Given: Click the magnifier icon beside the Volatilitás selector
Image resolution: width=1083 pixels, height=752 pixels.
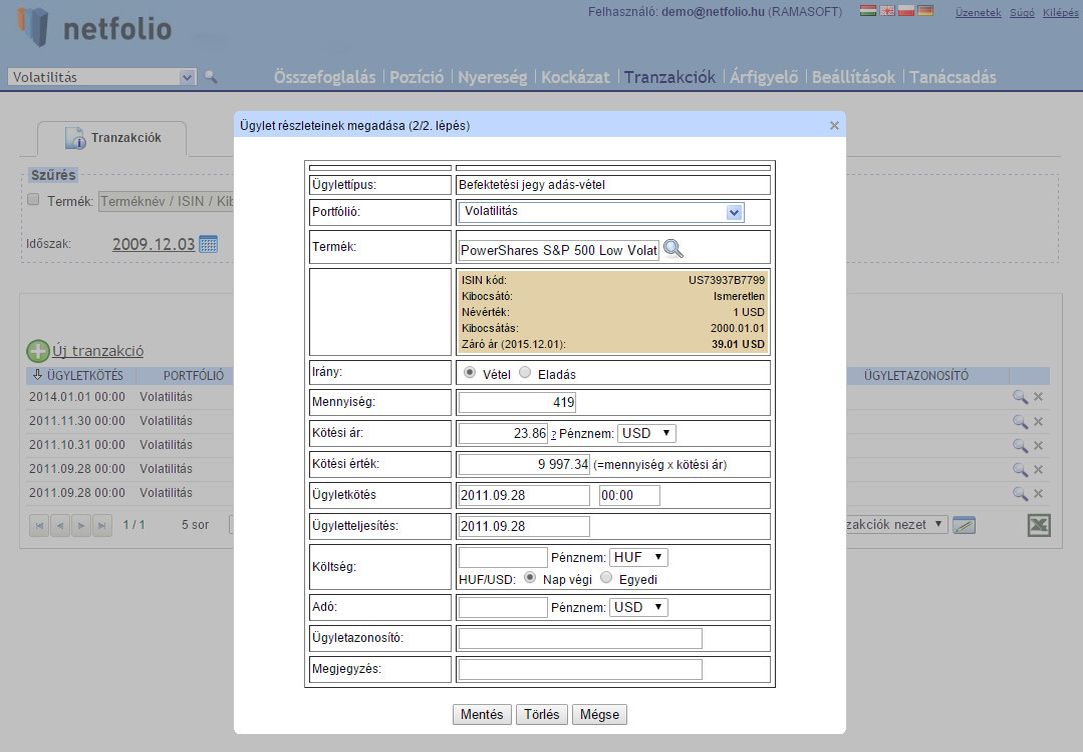Looking at the screenshot, I should (211, 77).
